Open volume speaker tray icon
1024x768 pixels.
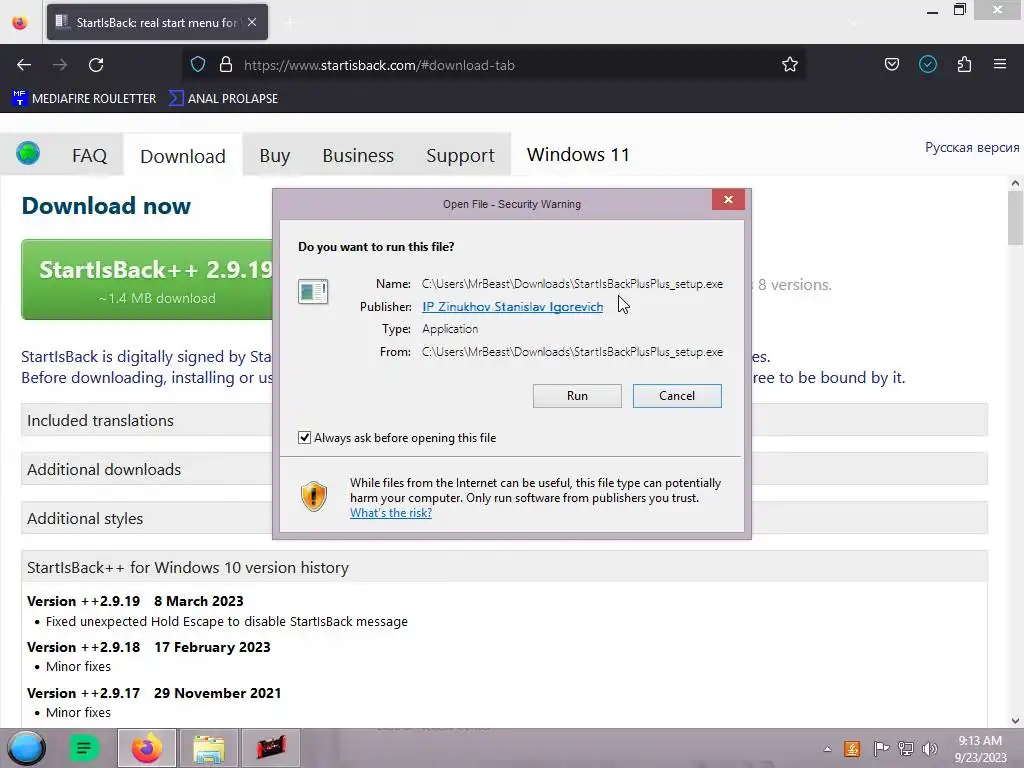tap(929, 748)
